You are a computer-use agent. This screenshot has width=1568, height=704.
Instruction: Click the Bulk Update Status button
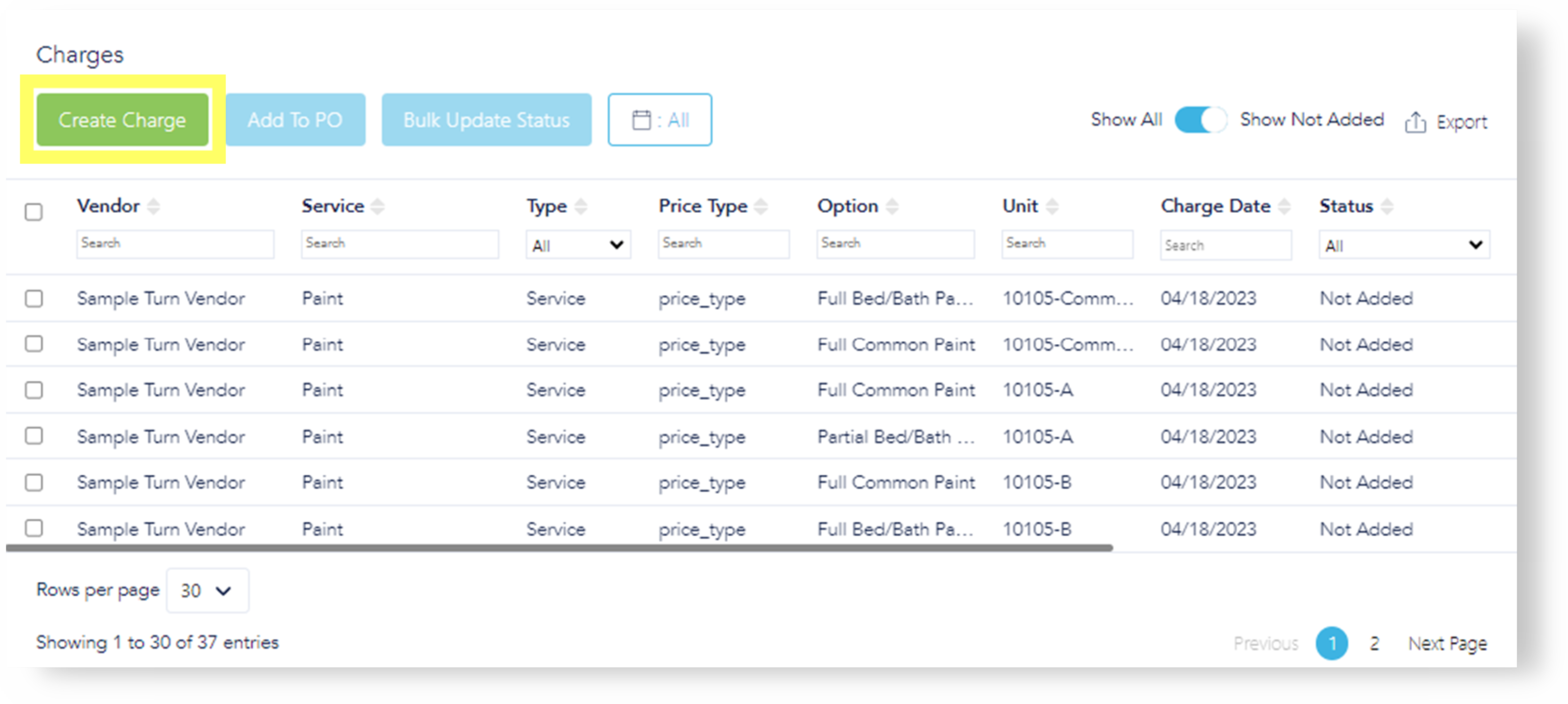coord(486,120)
